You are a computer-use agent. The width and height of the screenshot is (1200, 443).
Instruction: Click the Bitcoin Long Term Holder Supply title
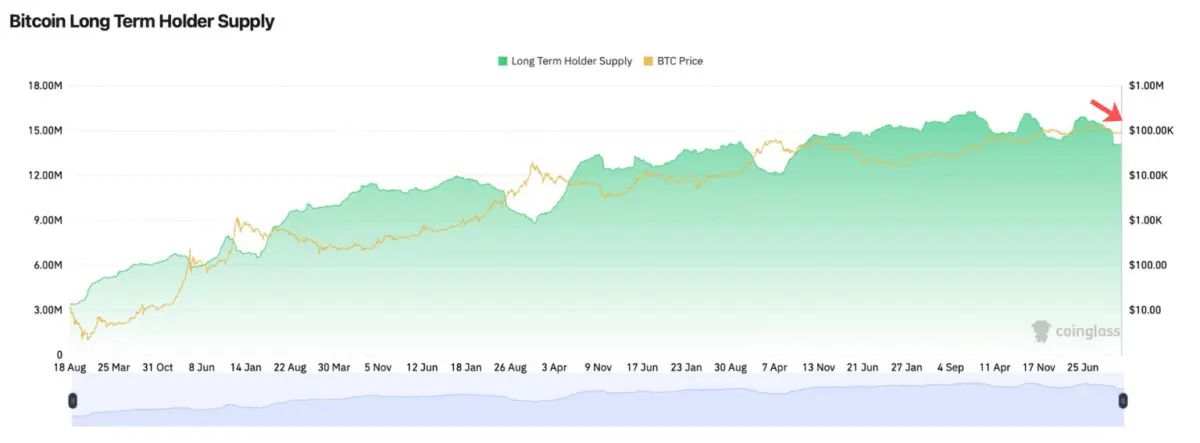[141, 20]
